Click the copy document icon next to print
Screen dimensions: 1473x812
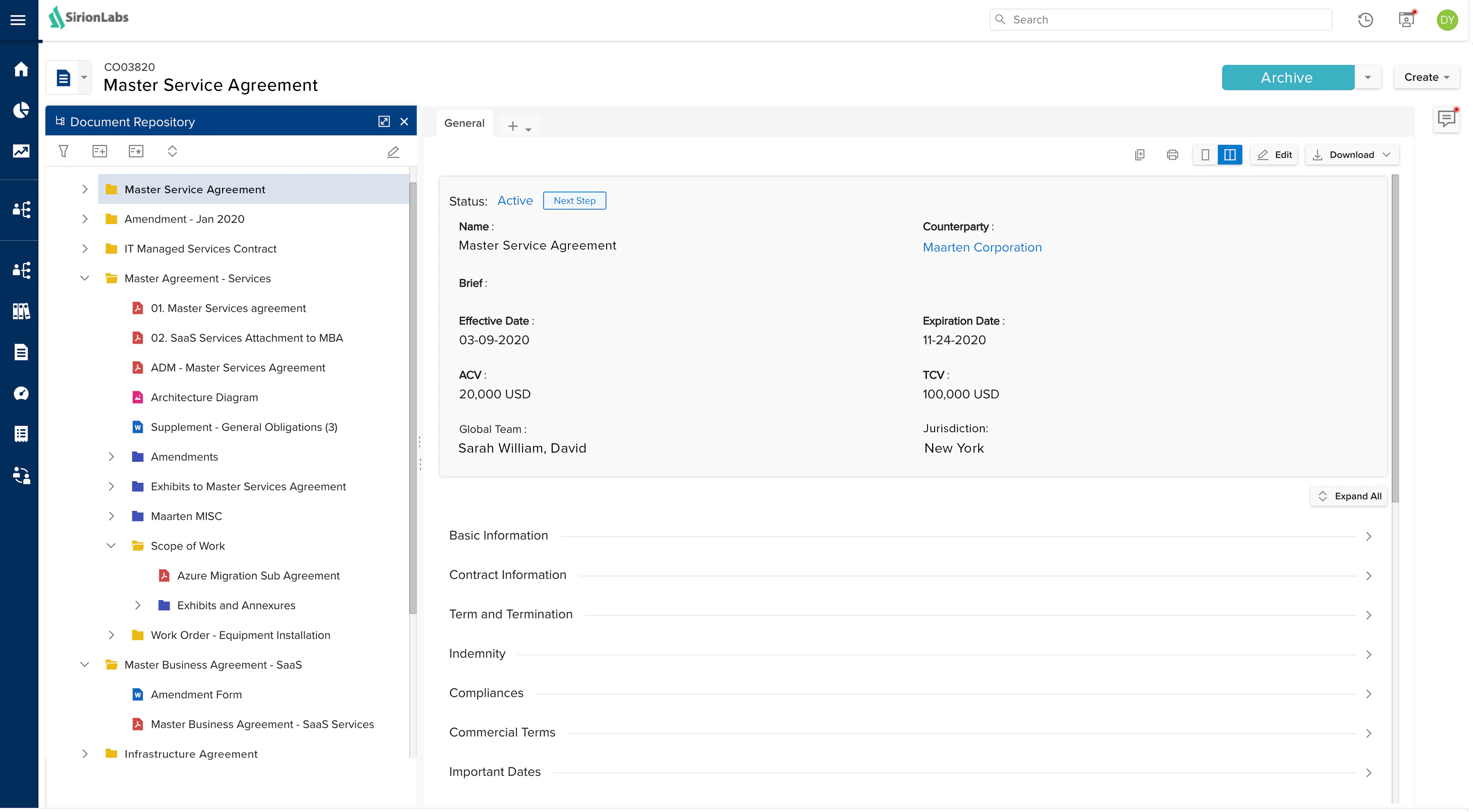click(1140, 154)
